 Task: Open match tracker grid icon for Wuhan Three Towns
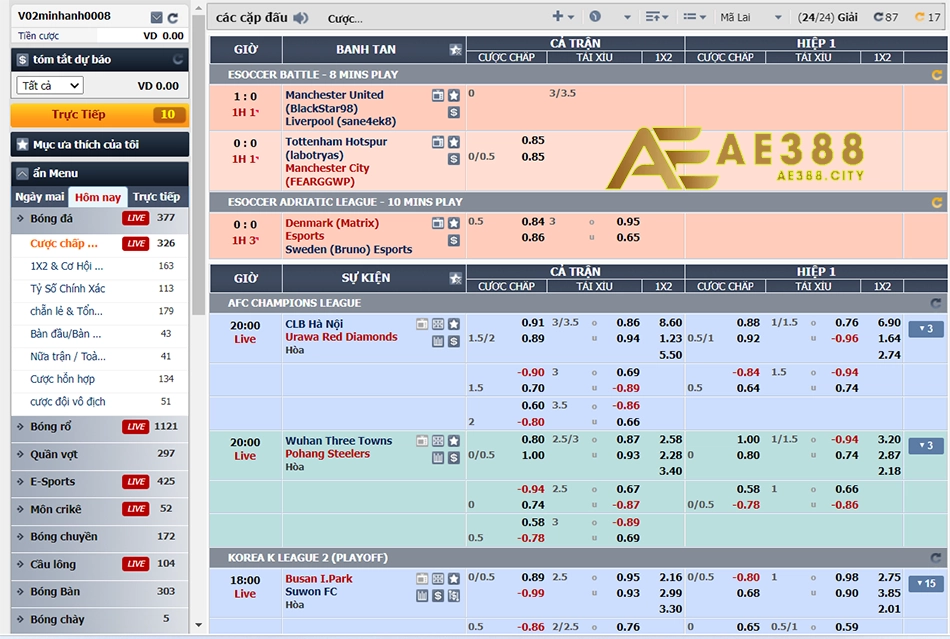(x=437, y=441)
